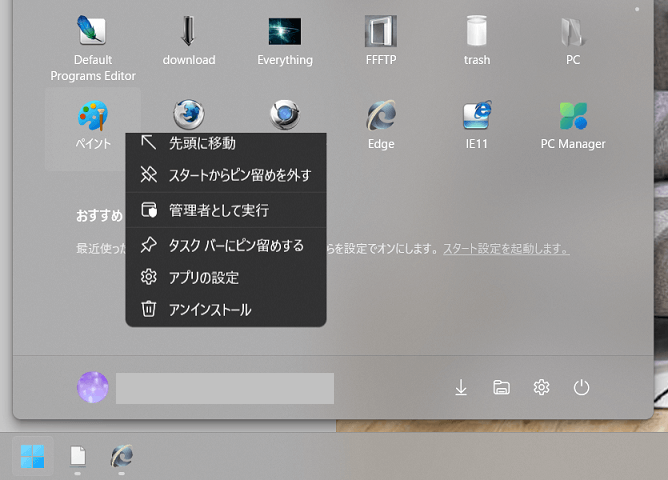
Task: Click the Power button in Start menu
Action: (581, 388)
